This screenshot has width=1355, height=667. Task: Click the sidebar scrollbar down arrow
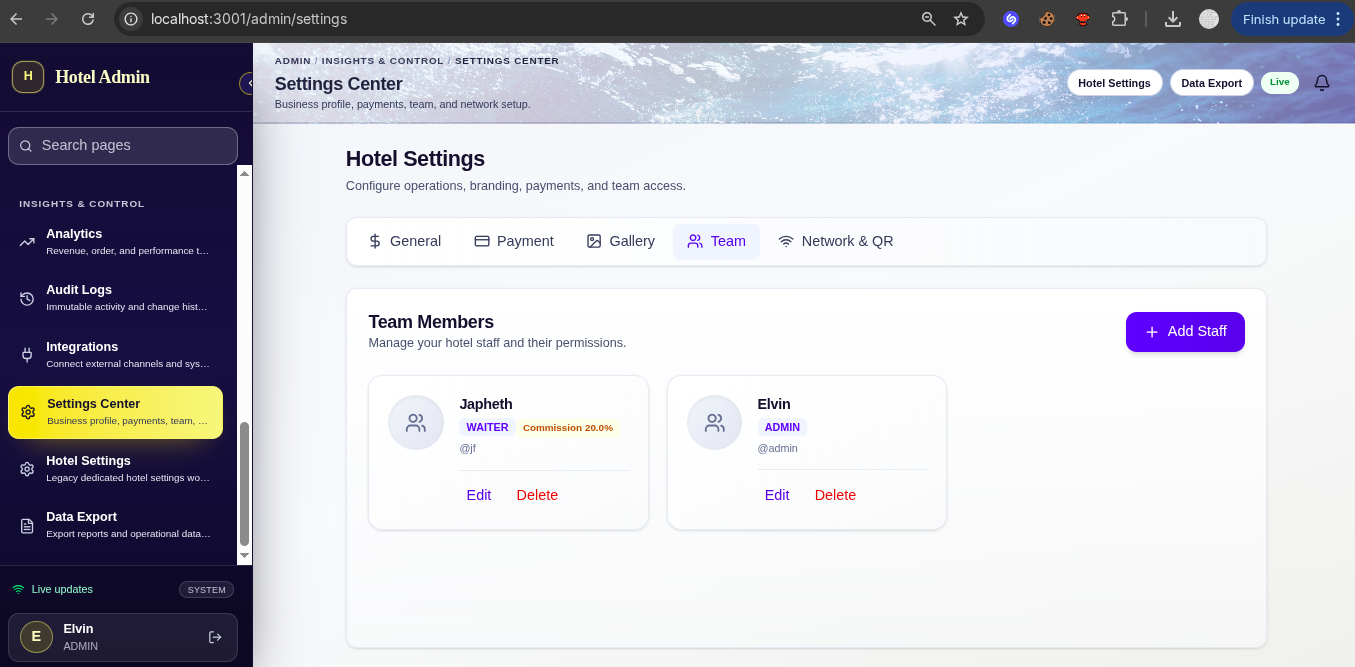pyautogui.click(x=244, y=555)
